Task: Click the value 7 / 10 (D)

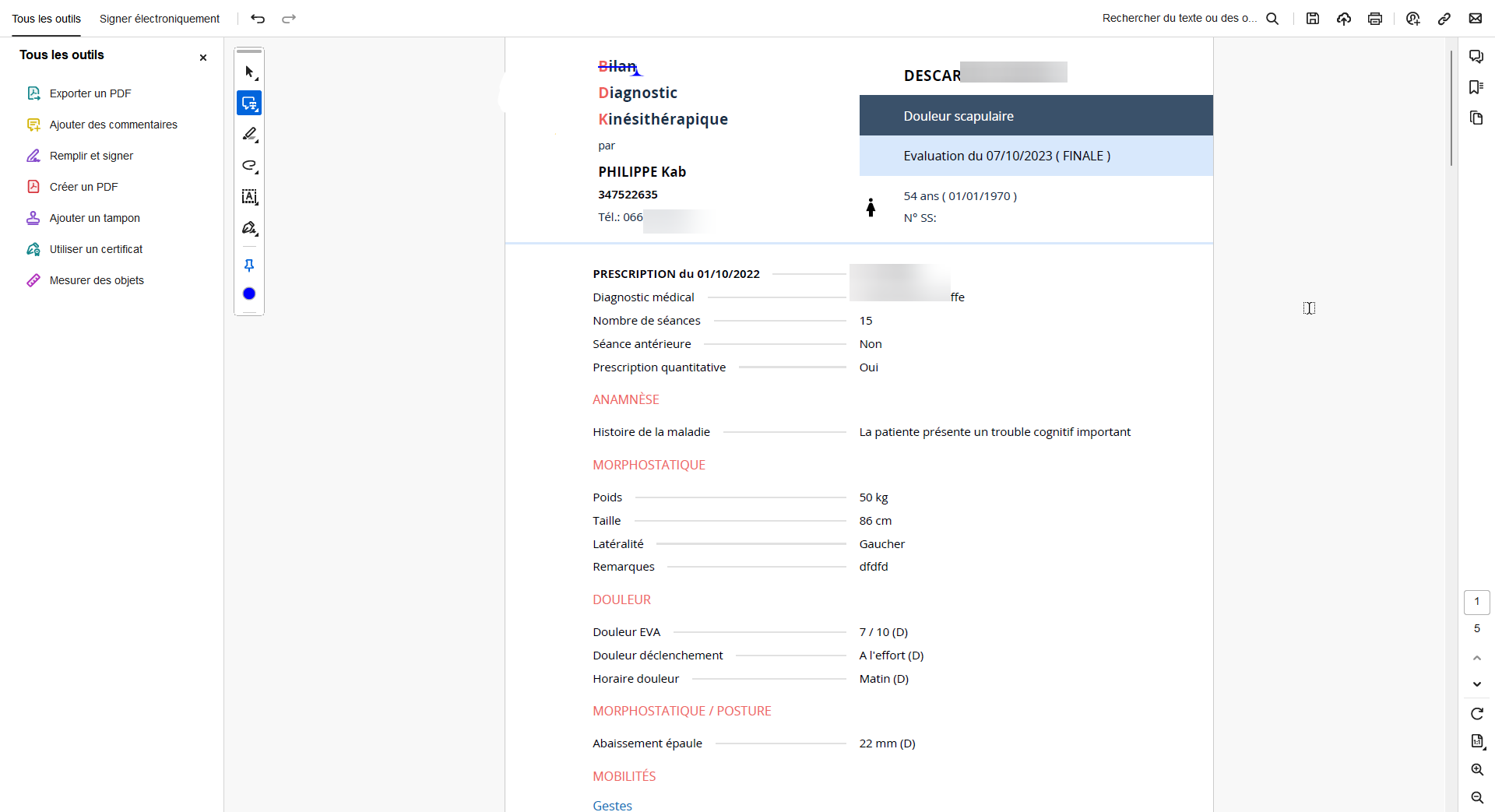Action: click(x=884, y=632)
